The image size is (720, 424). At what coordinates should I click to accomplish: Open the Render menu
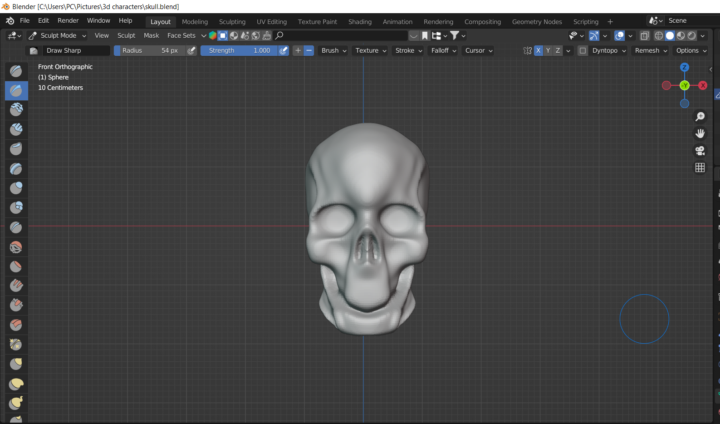pyautogui.click(x=68, y=20)
